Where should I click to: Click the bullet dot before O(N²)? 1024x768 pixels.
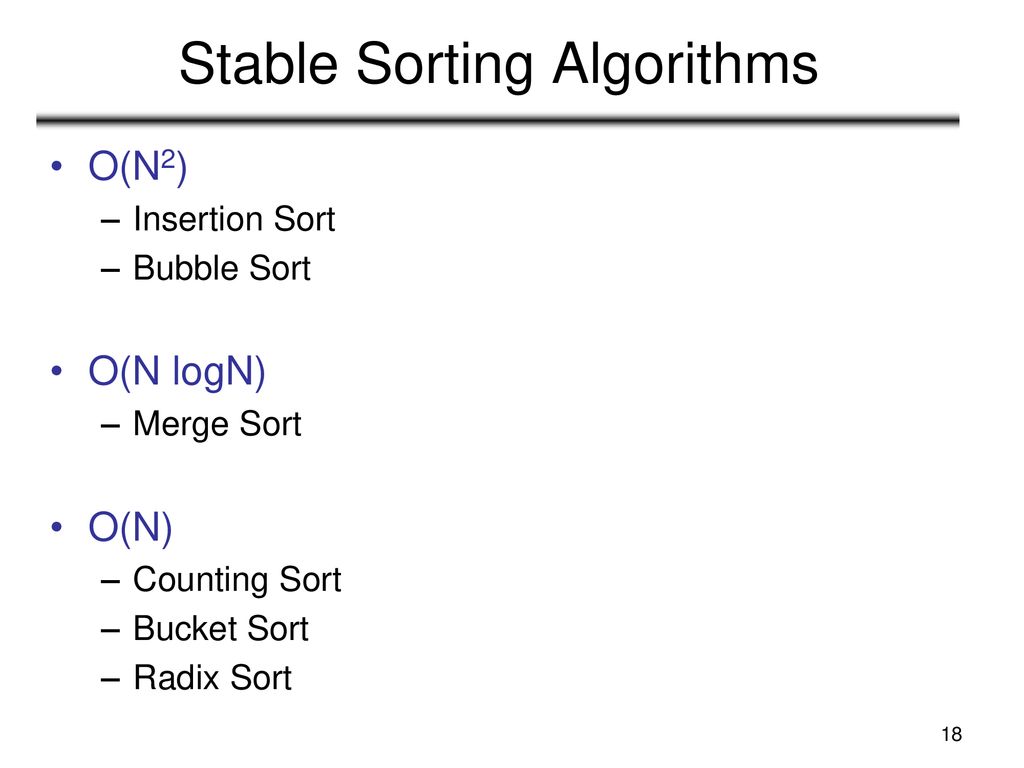57,166
